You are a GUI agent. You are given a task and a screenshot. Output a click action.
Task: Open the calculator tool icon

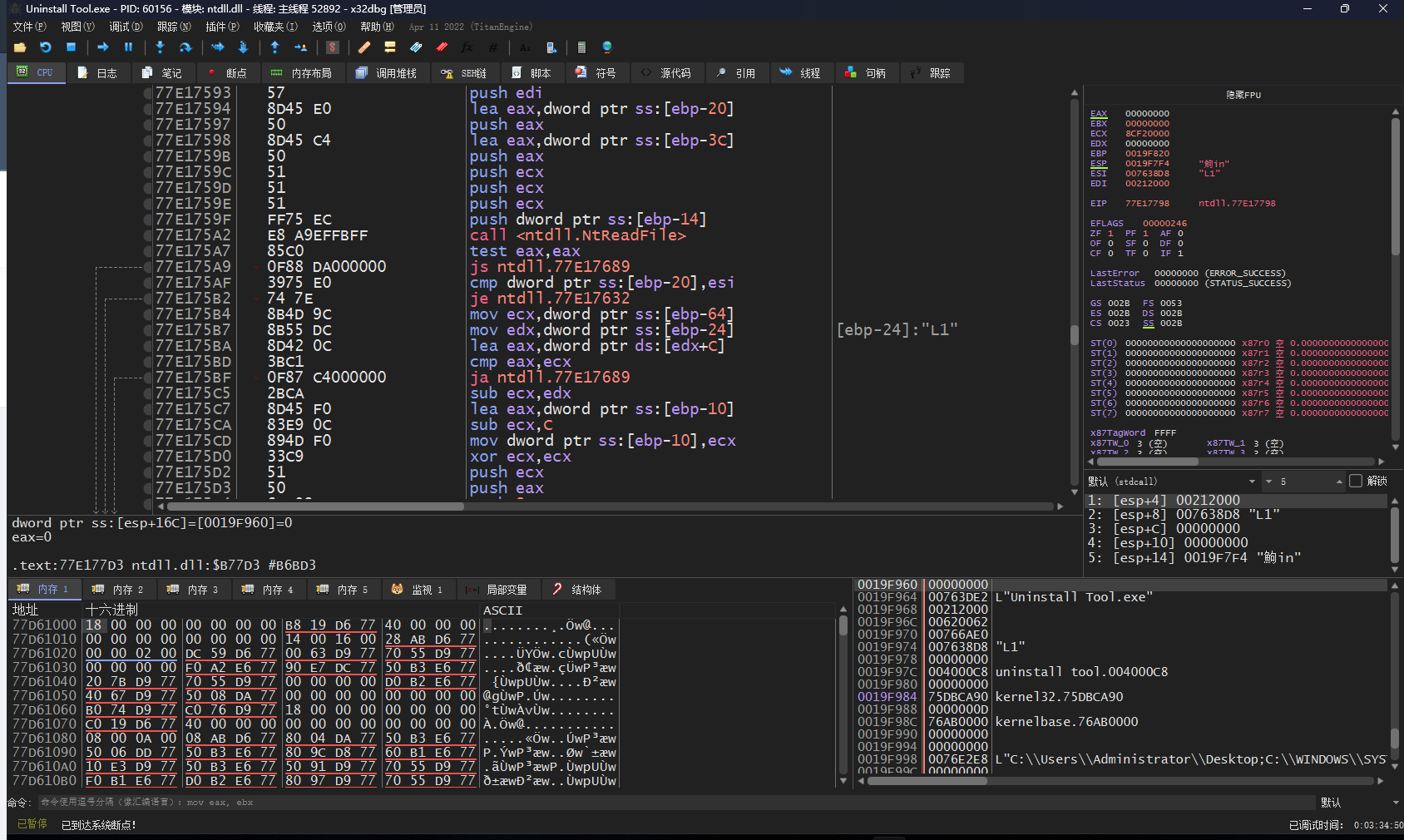pos(581,47)
